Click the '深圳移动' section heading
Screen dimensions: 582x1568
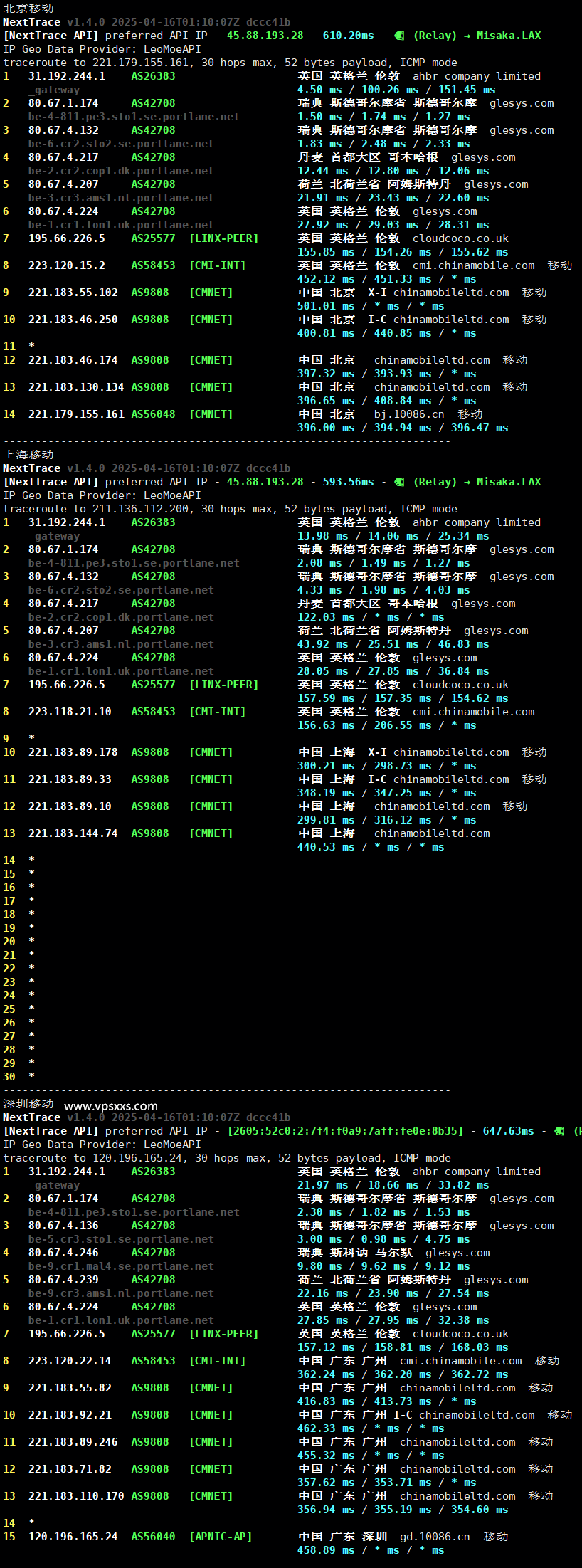[28, 1103]
